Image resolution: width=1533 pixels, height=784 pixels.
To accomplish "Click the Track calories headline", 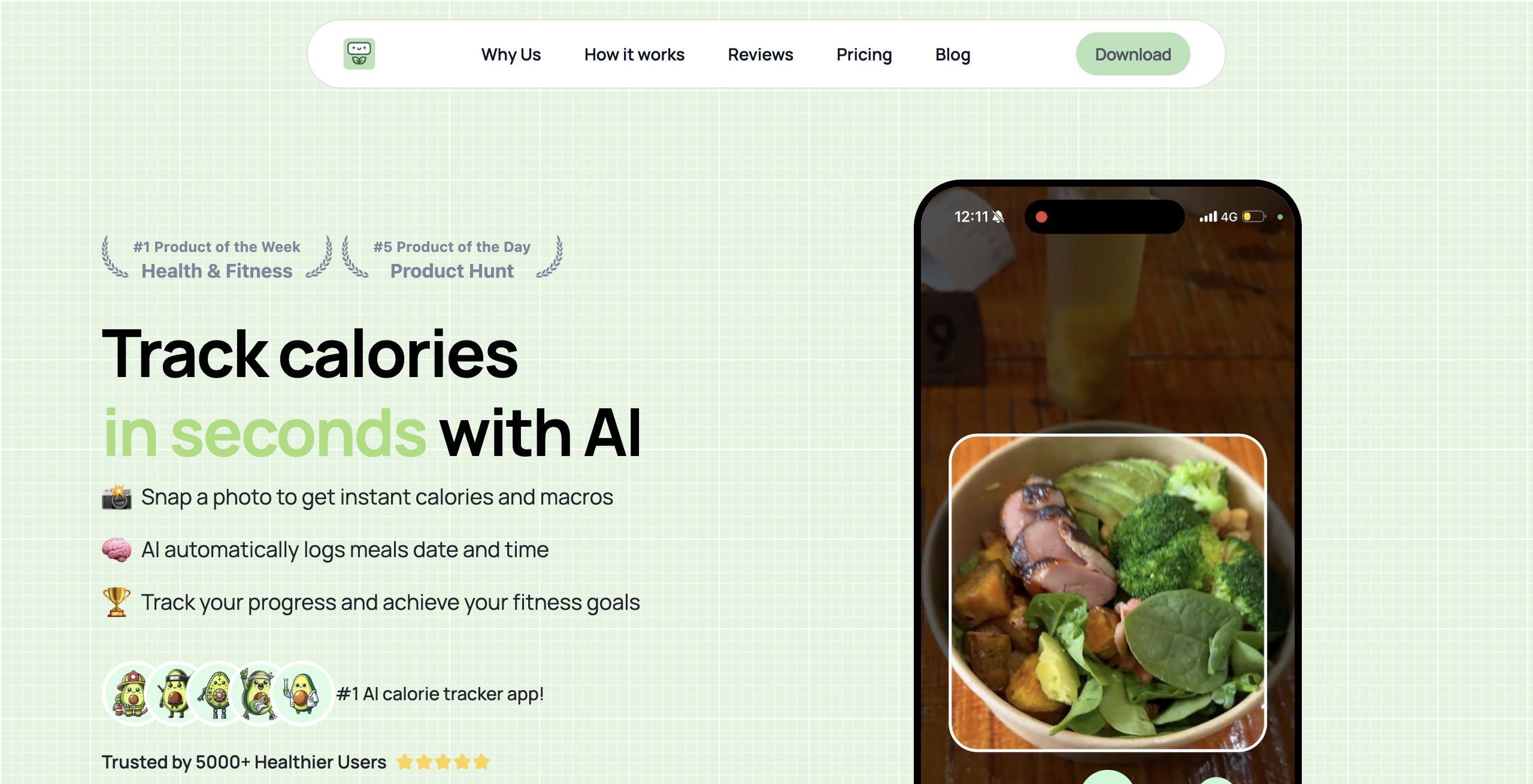I will pos(310,354).
